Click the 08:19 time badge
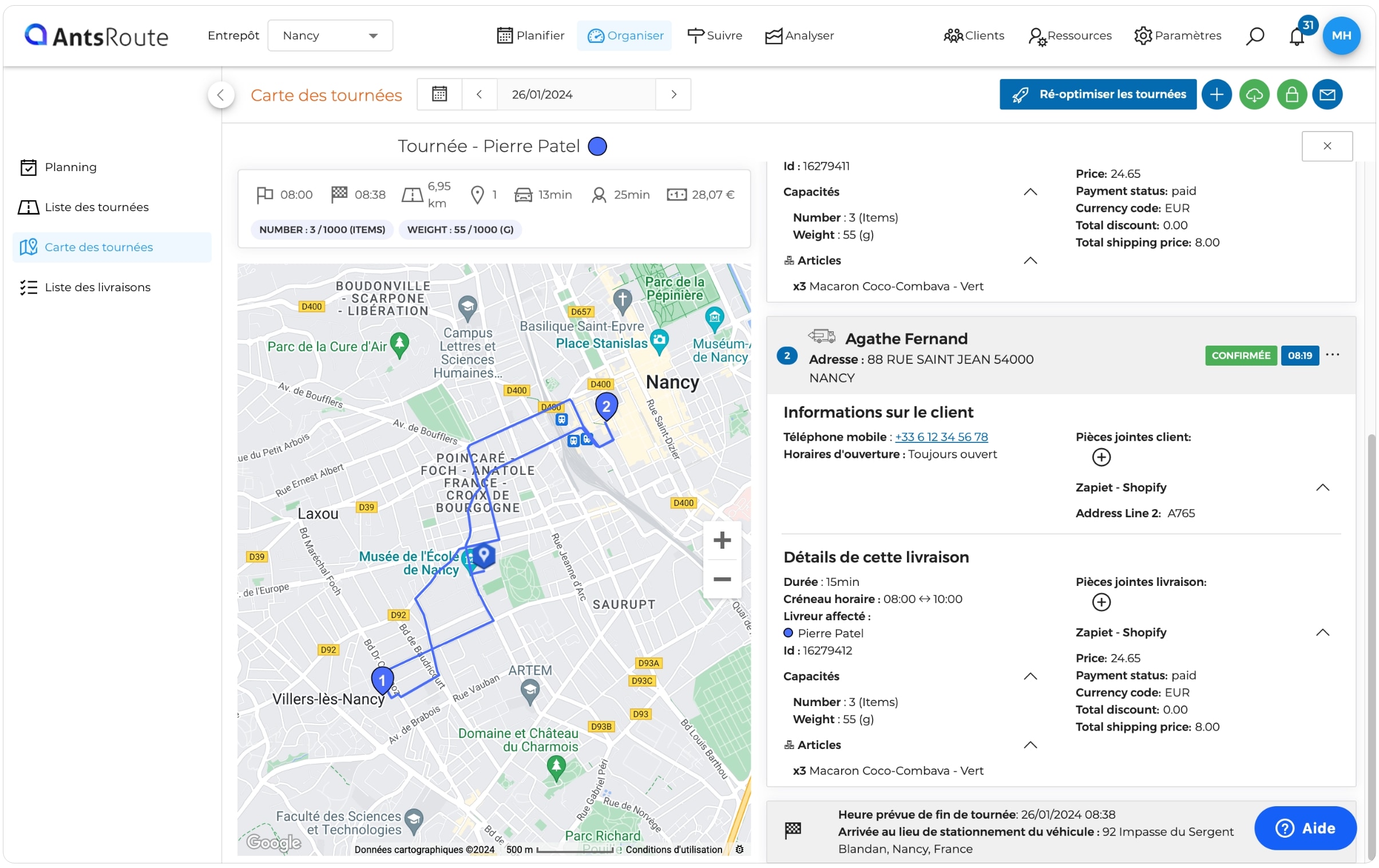Screen dimensions: 1379x868 click(1300, 355)
